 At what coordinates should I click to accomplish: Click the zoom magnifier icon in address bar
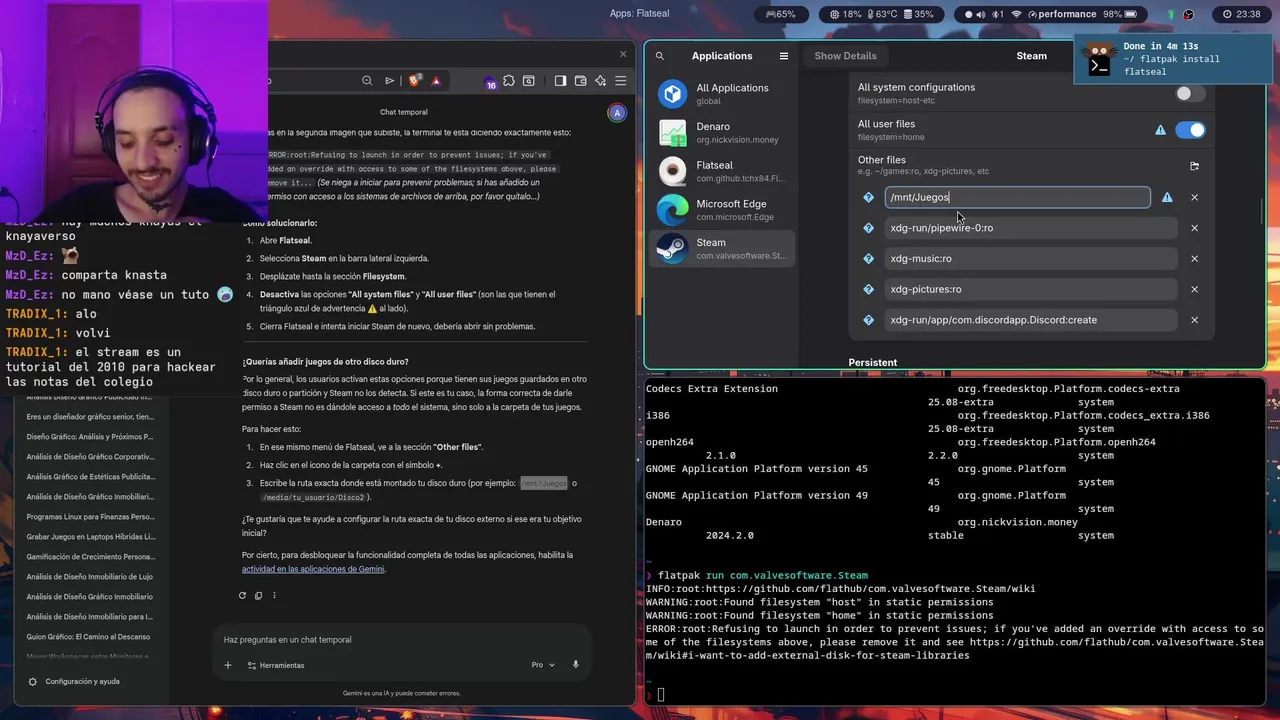[366, 81]
